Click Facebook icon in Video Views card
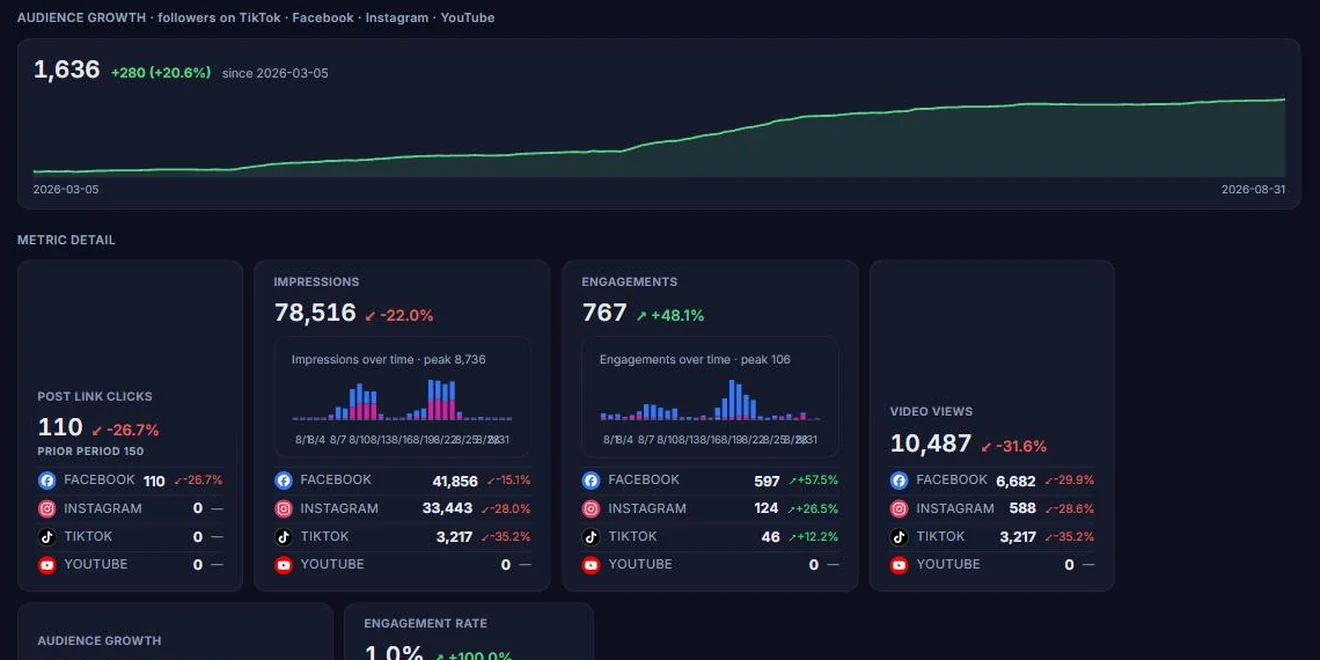Viewport: 1320px width, 660px height. (899, 480)
